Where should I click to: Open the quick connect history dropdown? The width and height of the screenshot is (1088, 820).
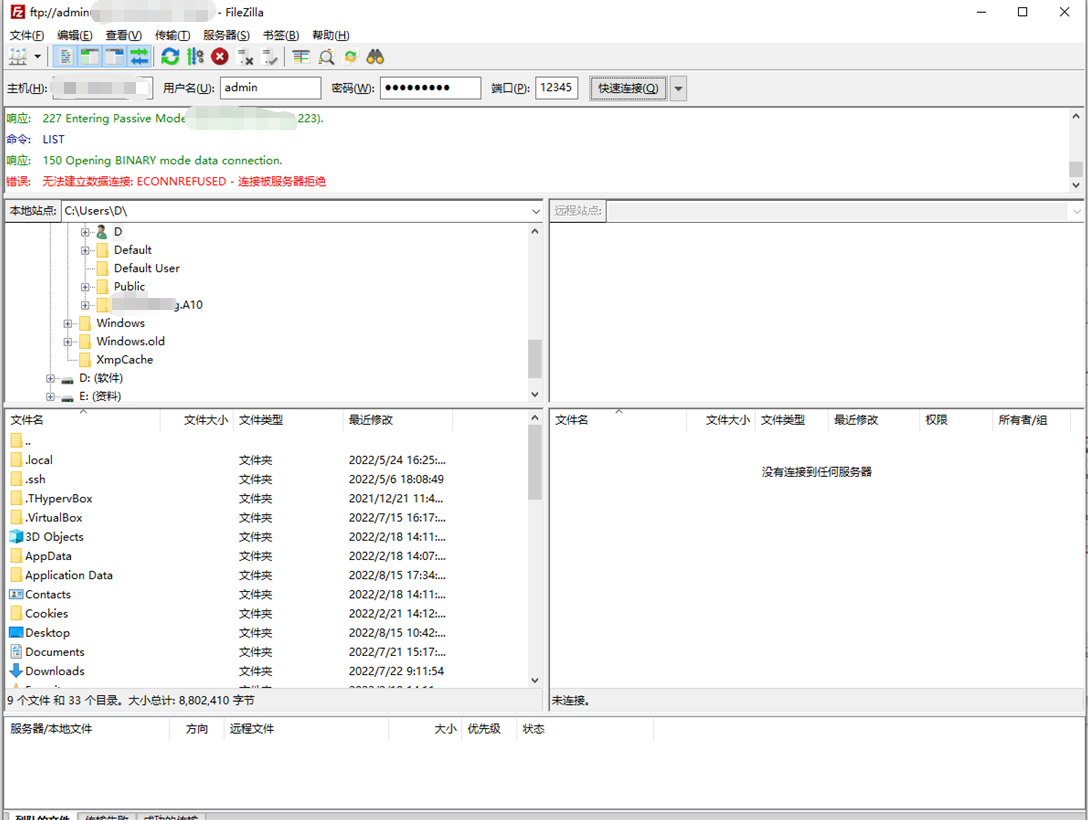[679, 88]
